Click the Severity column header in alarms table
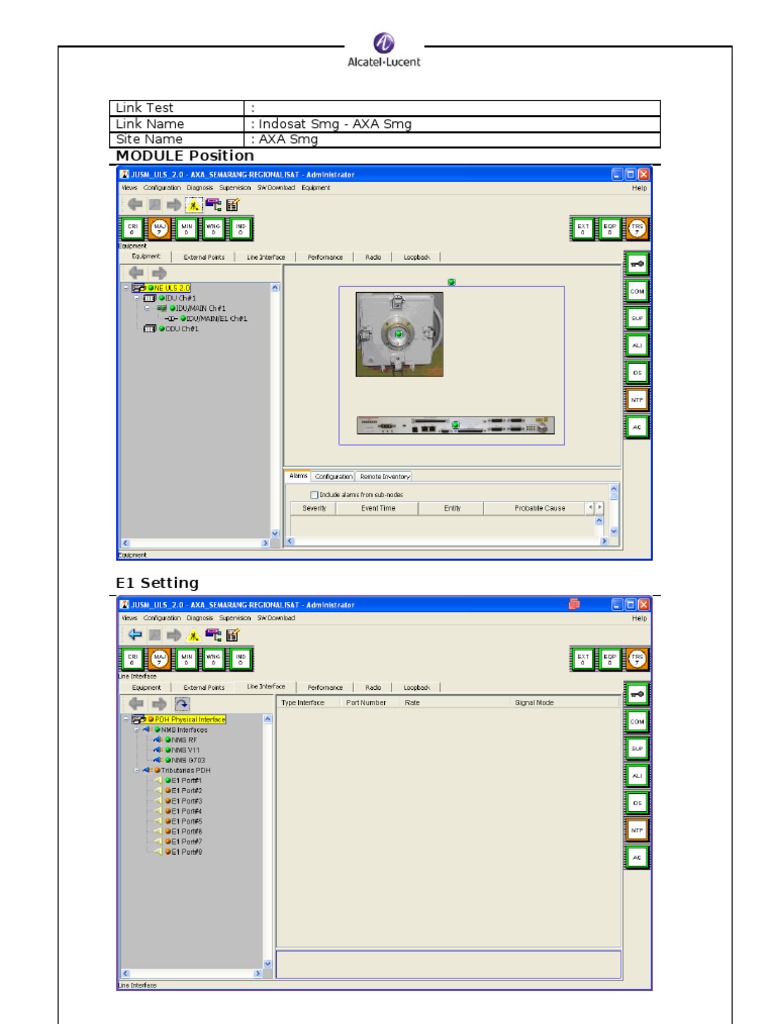This screenshot has width=768, height=1024. tap(313, 508)
